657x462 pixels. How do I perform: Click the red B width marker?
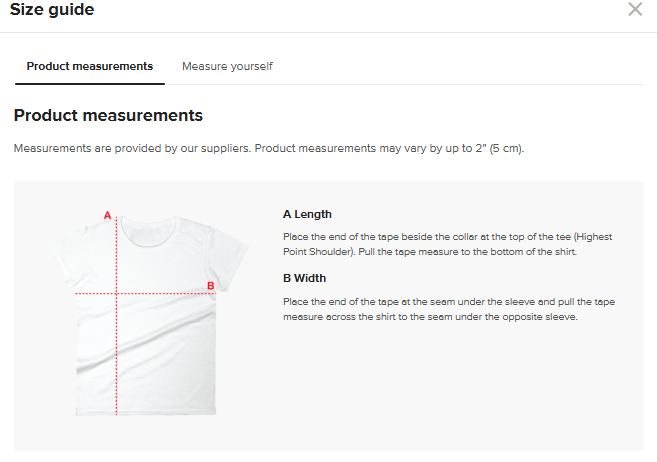point(210,286)
